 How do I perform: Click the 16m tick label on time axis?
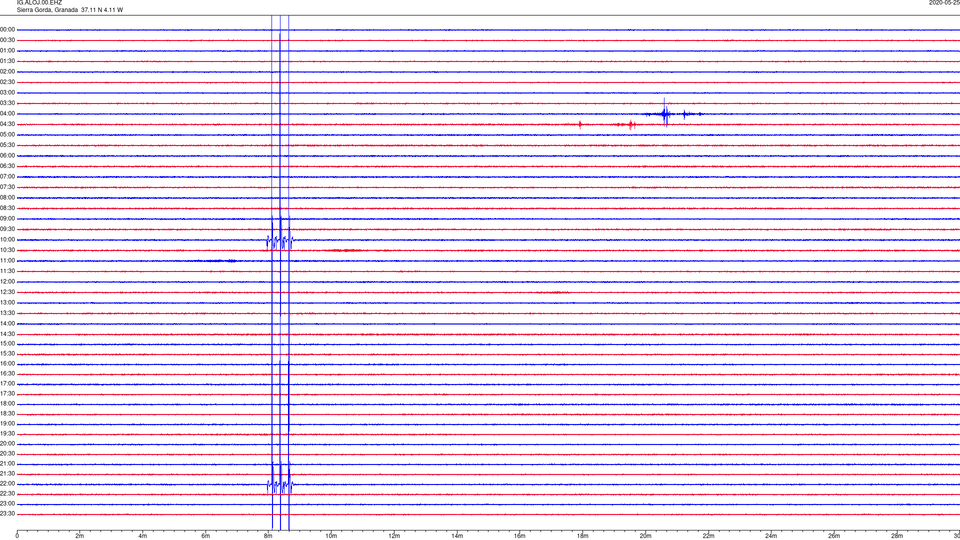click(520, 536)
